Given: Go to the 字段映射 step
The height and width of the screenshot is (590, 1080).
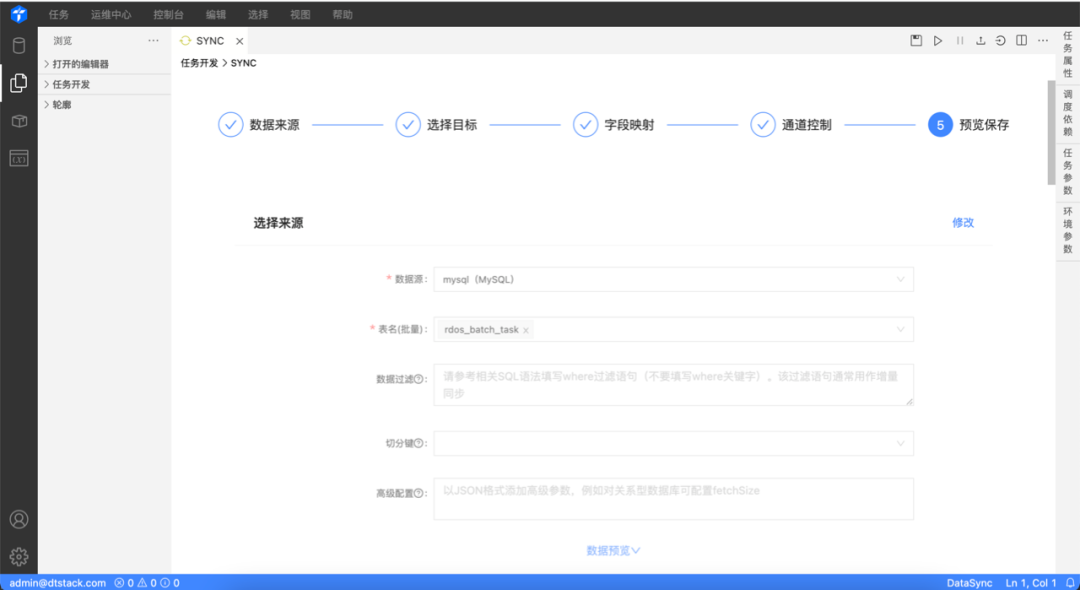Looking at the screenshot, I should click(x=614, y=125).
